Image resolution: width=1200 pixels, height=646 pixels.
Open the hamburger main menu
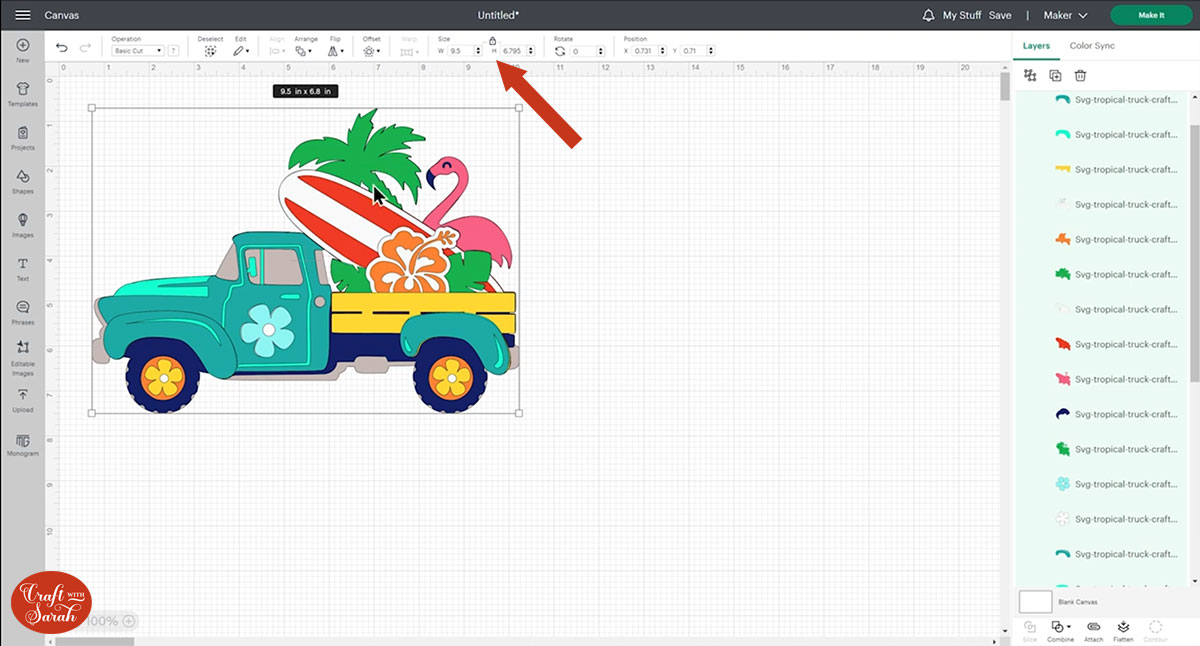tap(23, 15)
